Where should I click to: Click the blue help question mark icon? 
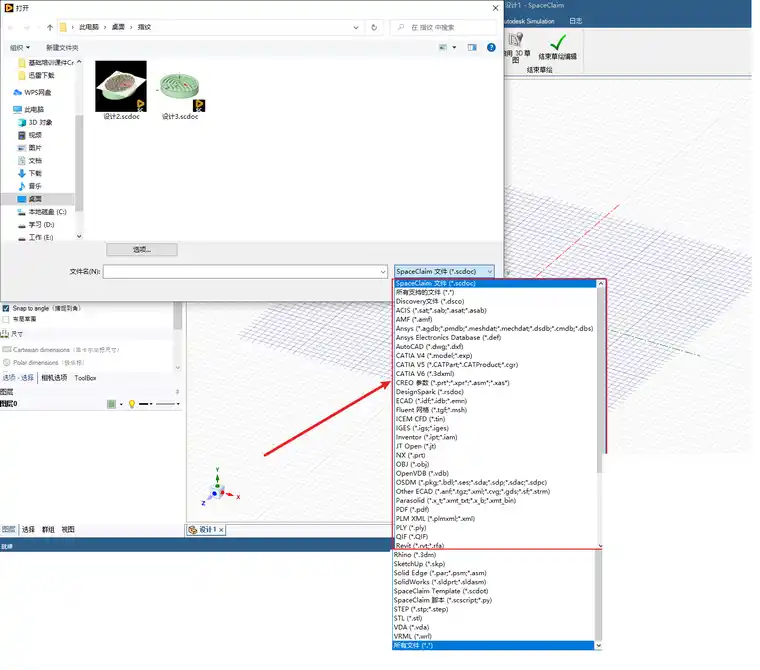[x=491, y=47]
